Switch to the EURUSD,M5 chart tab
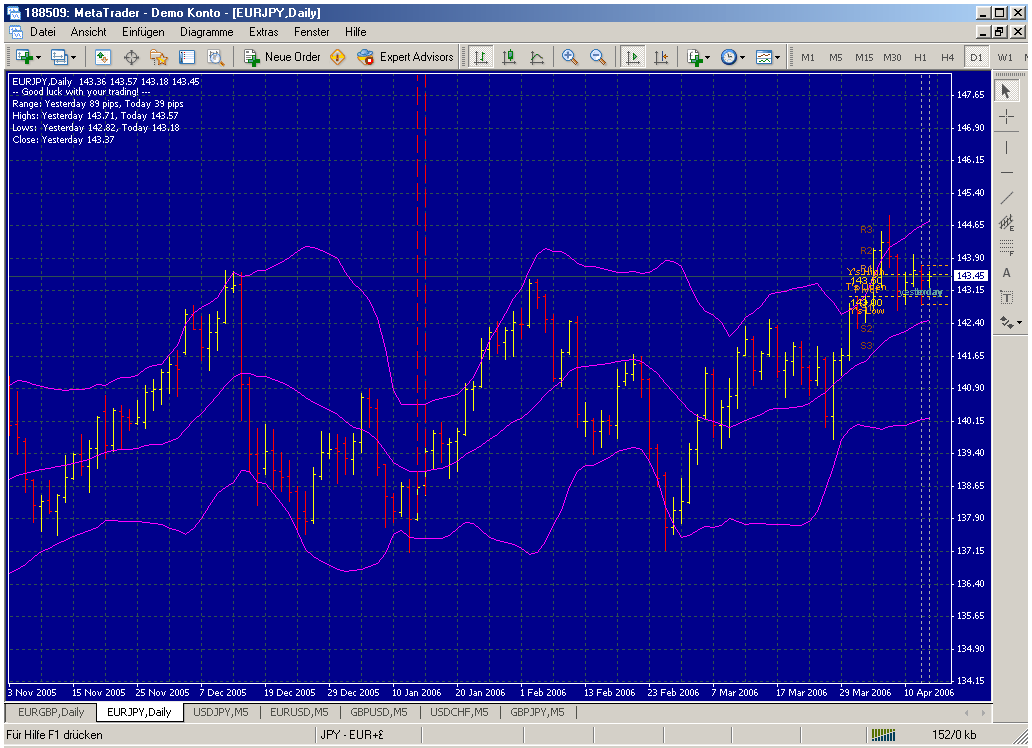 tap(299, 712)
